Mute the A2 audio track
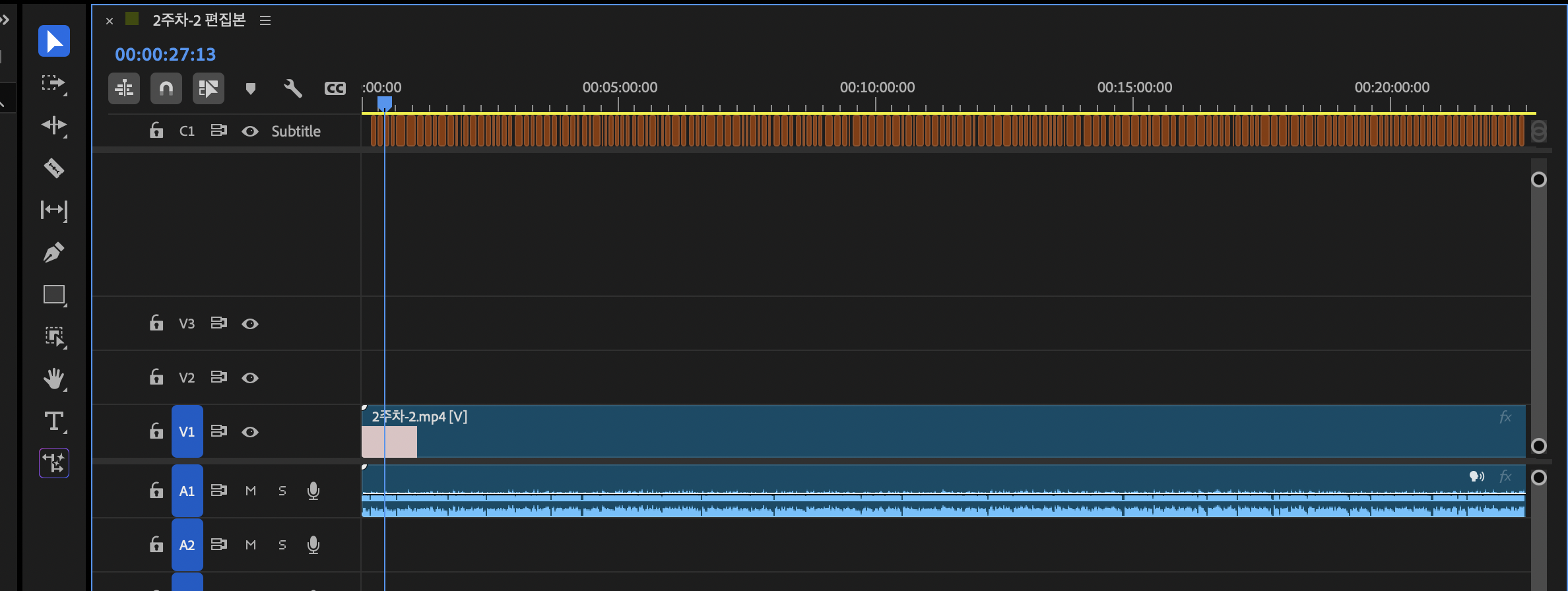Viewport: 1568px width, 591px height. 251,545
